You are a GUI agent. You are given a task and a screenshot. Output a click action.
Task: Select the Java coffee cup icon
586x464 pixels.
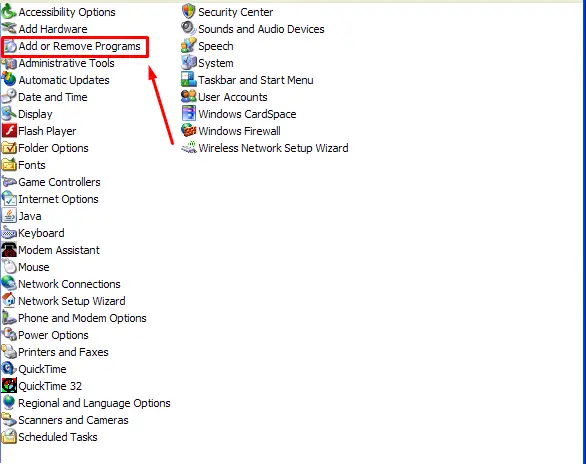[x=9, y=216]
